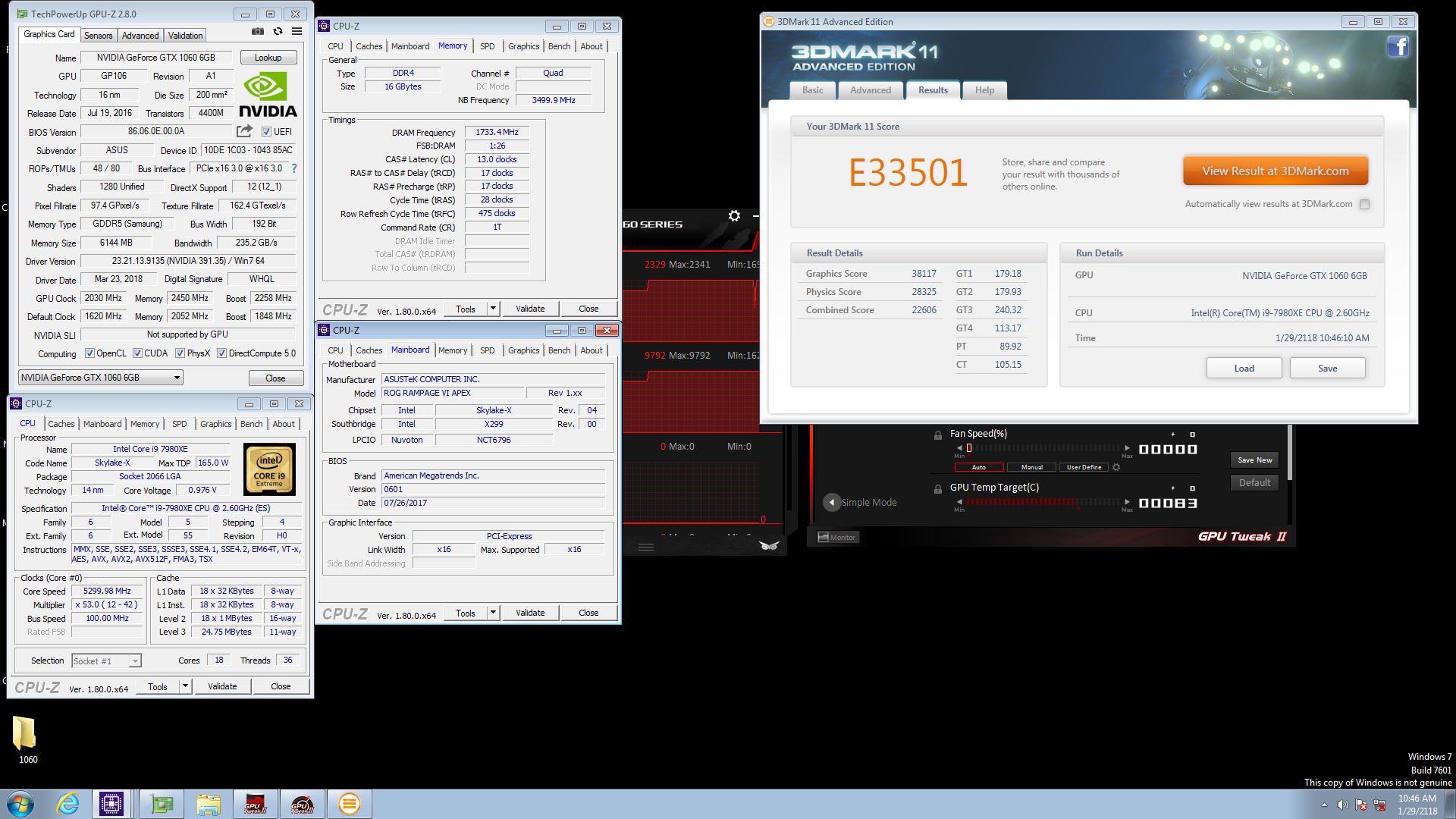Click the Fan Speed lock icon
Image resolution: width=1456 pixels, height=819 pixels.
click(x=938, y=435)
